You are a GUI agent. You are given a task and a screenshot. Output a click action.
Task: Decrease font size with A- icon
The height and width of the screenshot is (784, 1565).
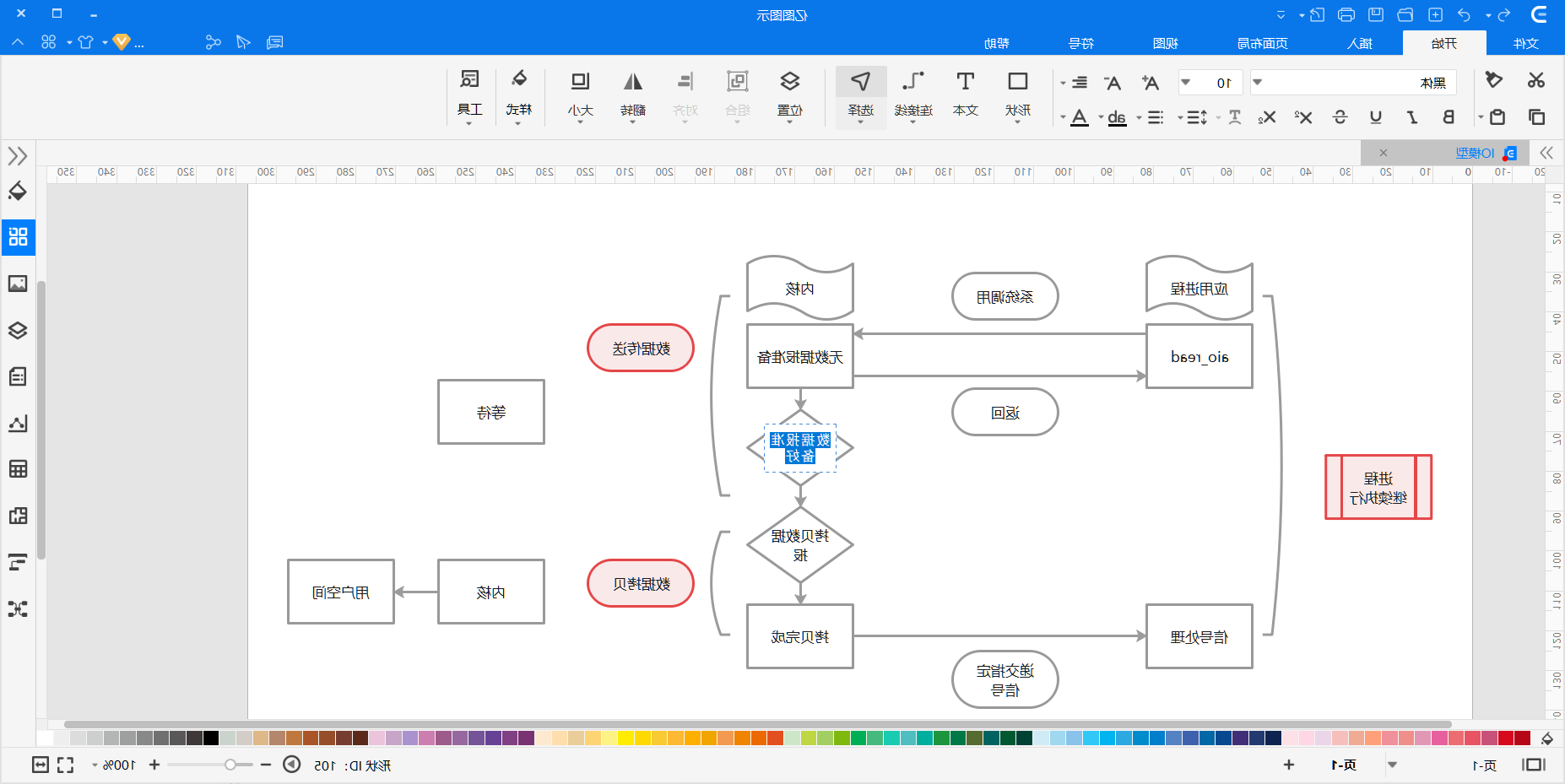pos(1113,83)
